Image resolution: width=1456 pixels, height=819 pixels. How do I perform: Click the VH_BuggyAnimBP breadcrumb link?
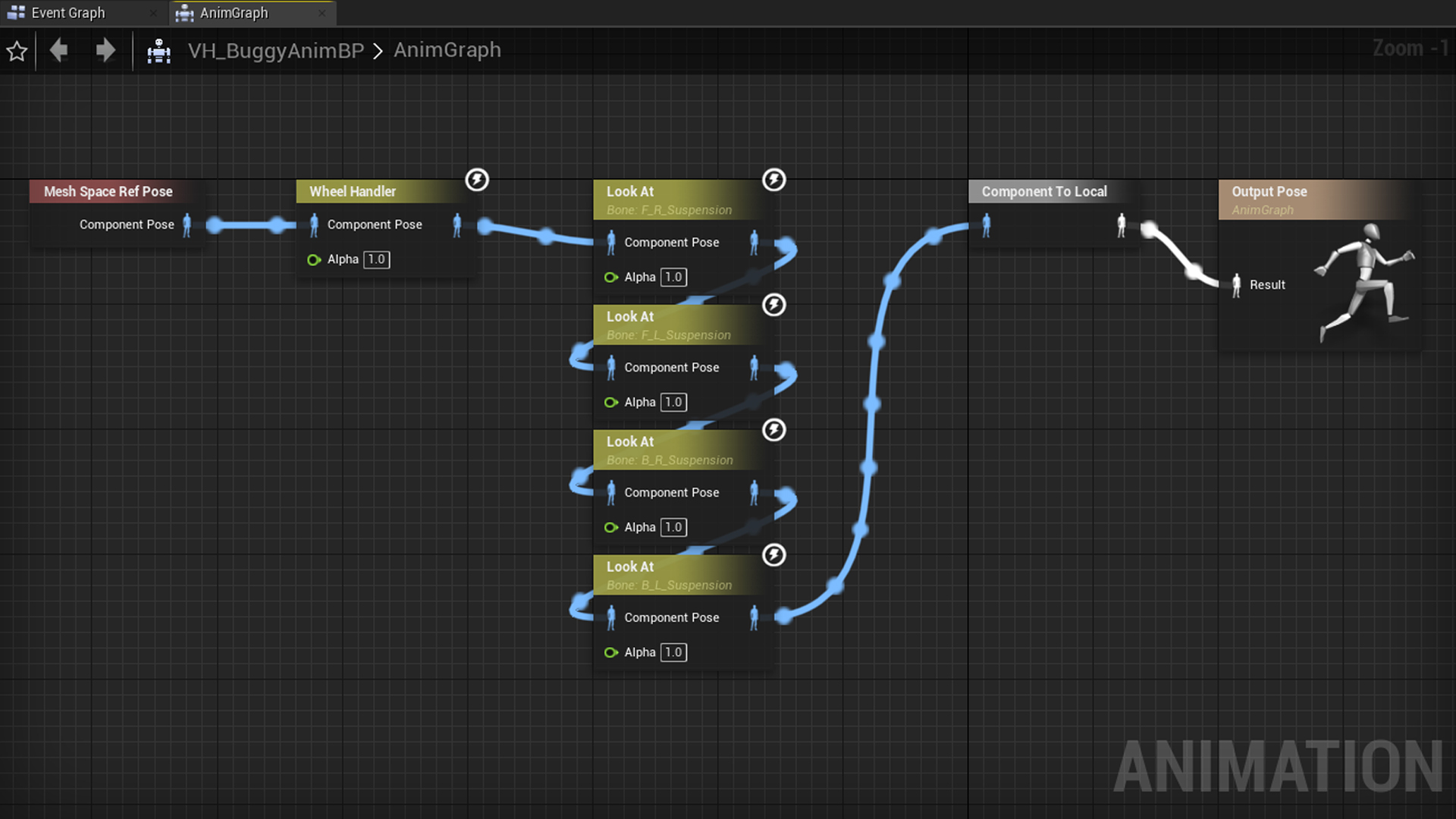(276, 51)
